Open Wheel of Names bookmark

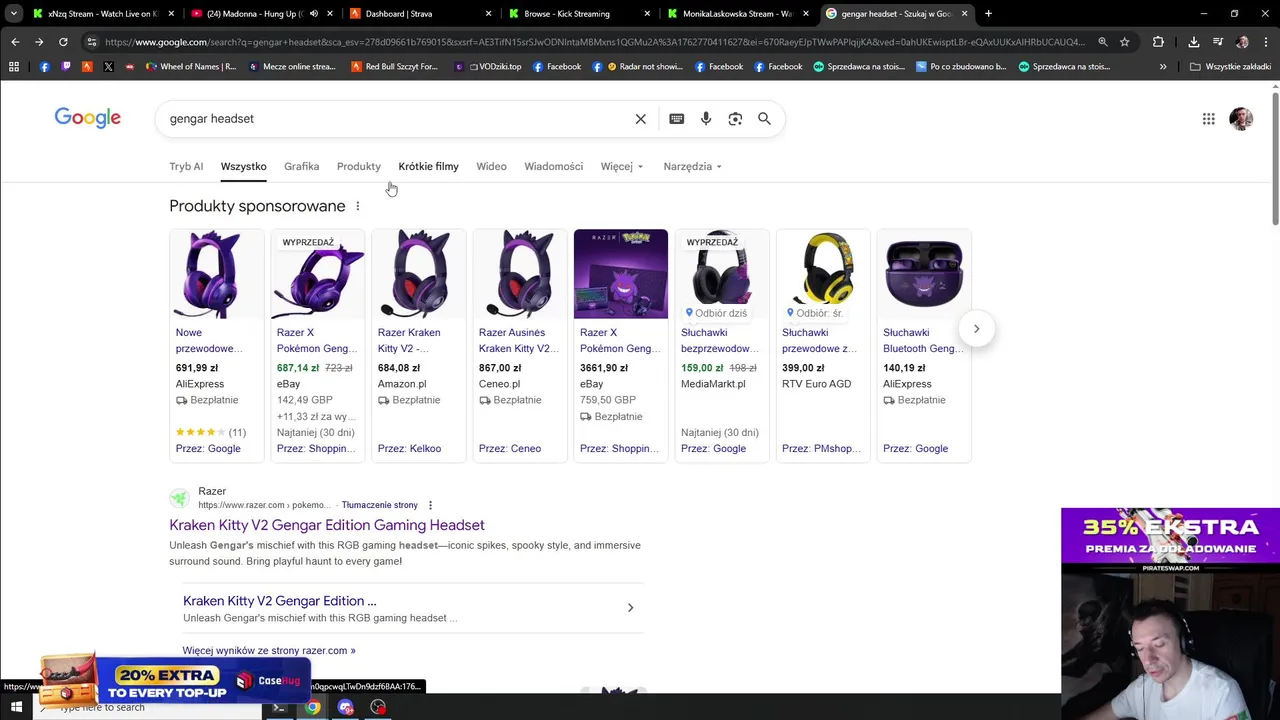pos(191,67)
